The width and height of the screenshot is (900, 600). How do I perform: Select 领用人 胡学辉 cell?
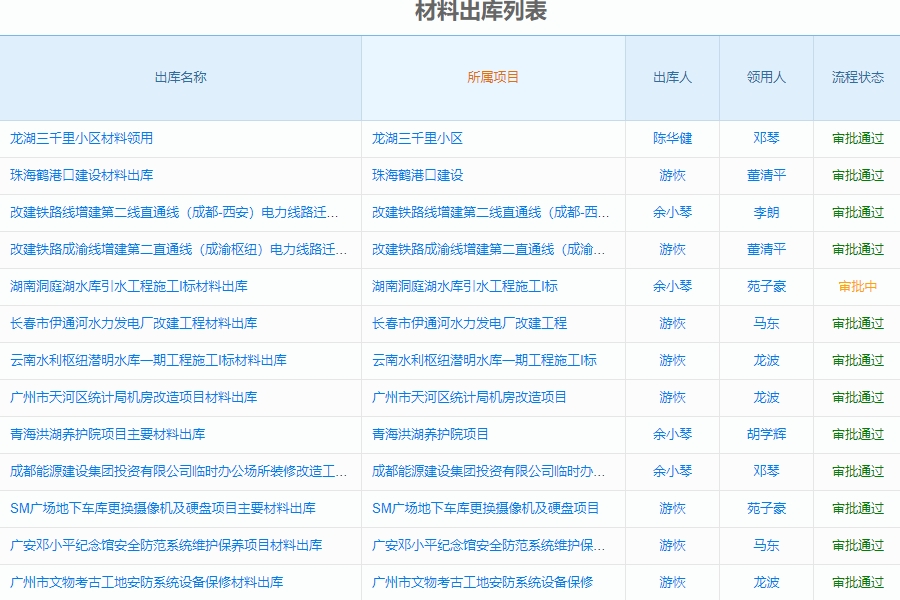pos(766,434)
